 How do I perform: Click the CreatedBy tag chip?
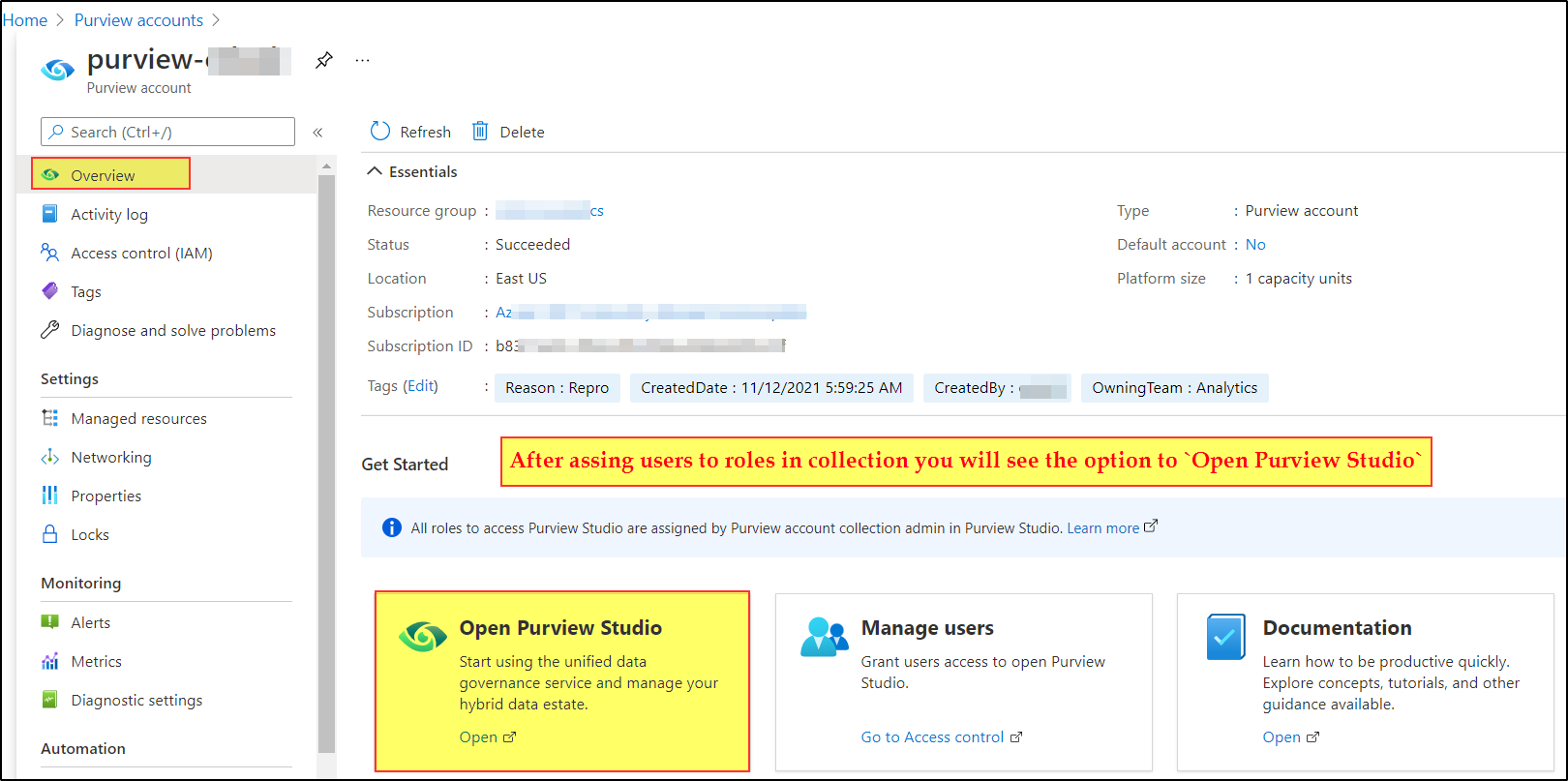(997, 388)
